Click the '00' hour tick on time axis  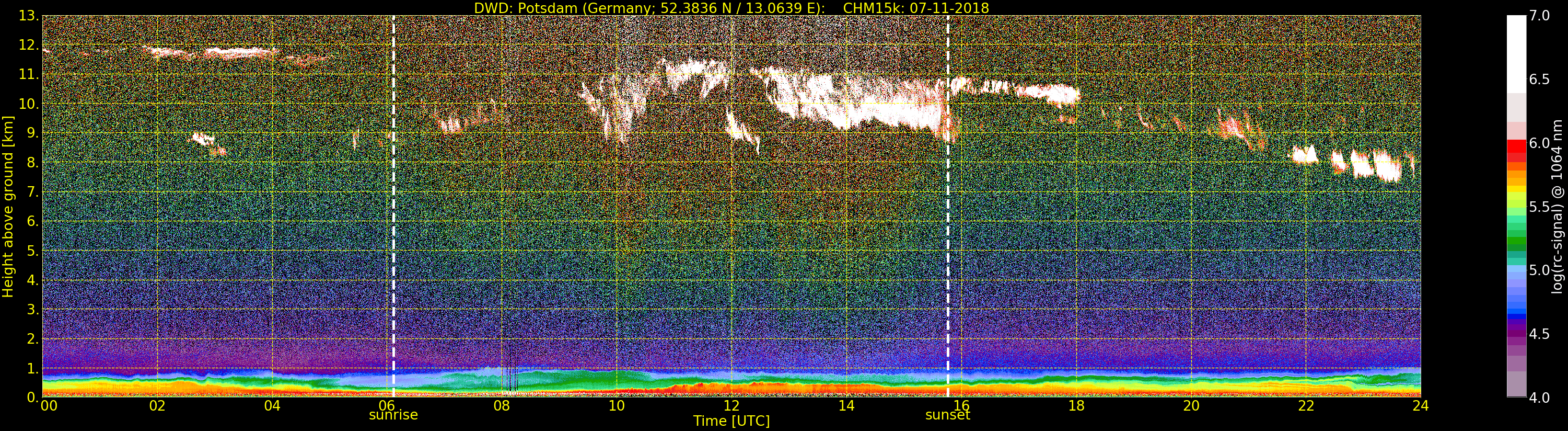[49, 406]
